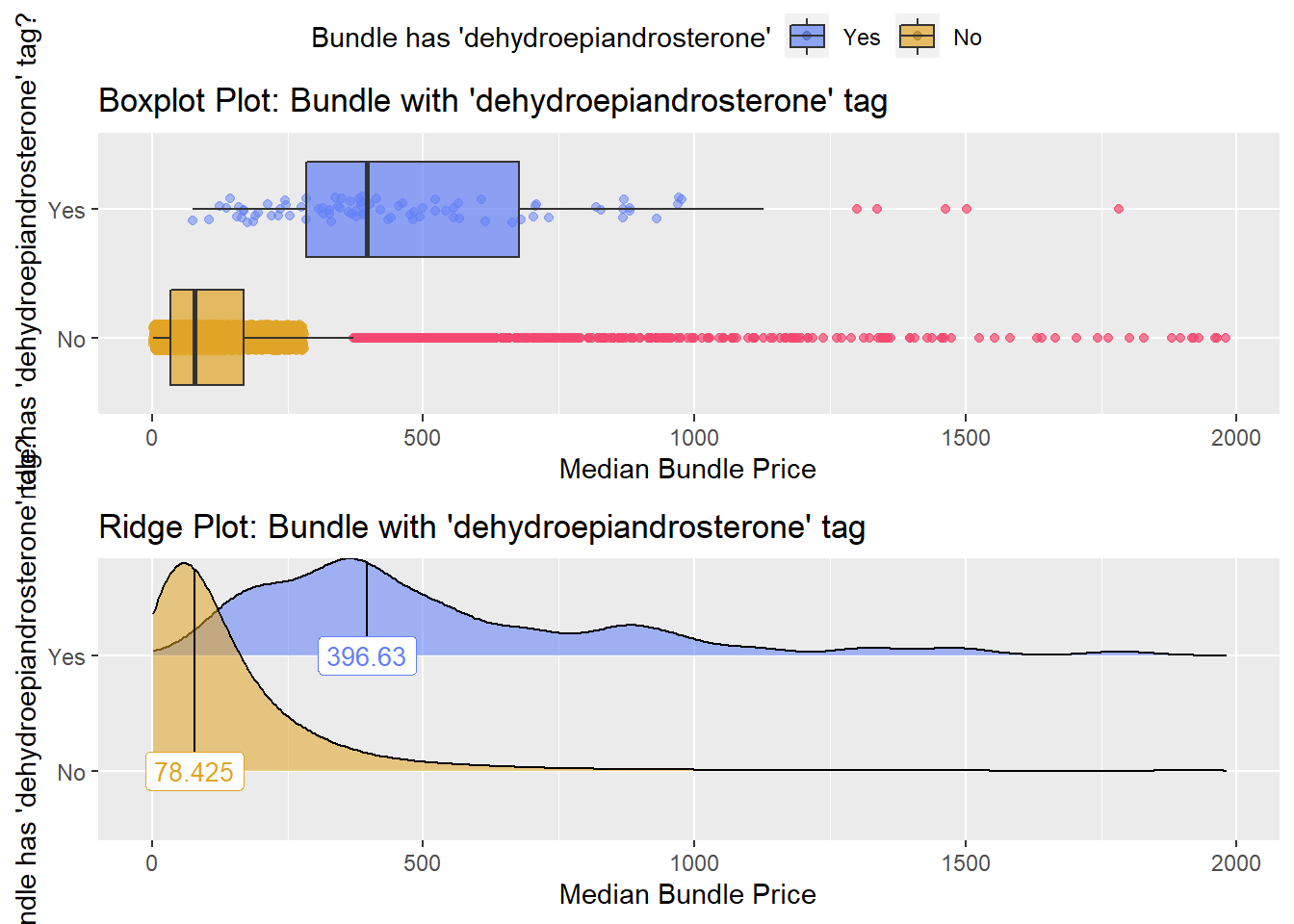Click the 'Yes' legend text label
This screenshot has width=1294, height=924.
(x=861, y=38)
